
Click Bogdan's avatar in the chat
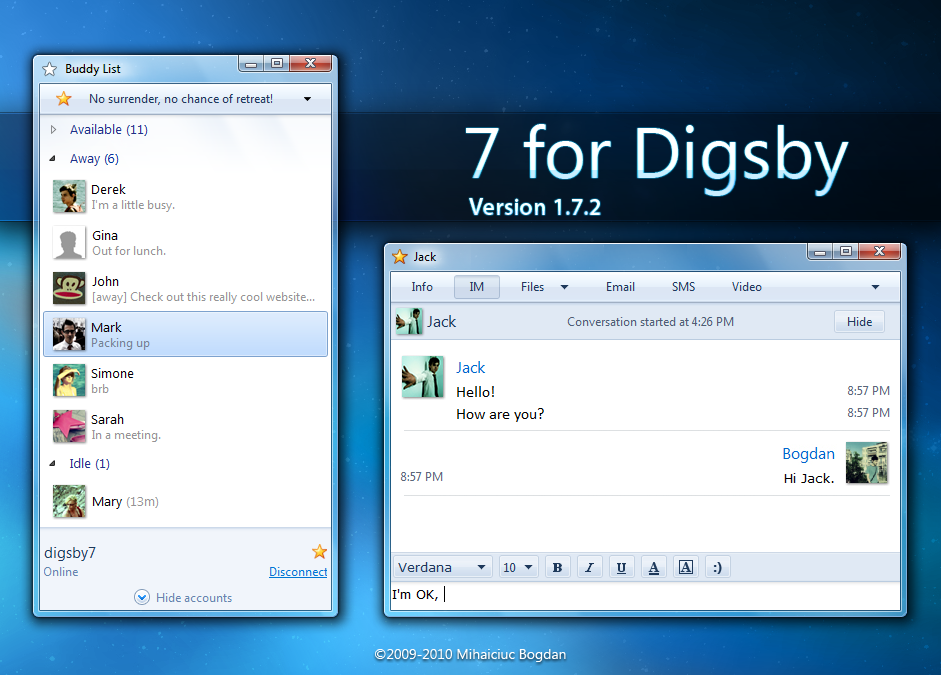[x=867, y=463]
